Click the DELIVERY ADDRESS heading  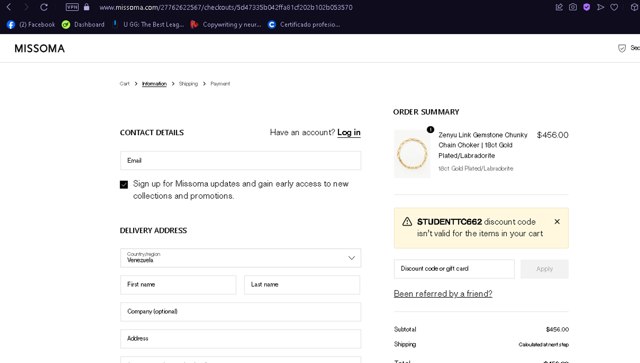click(x=153, y=230)
